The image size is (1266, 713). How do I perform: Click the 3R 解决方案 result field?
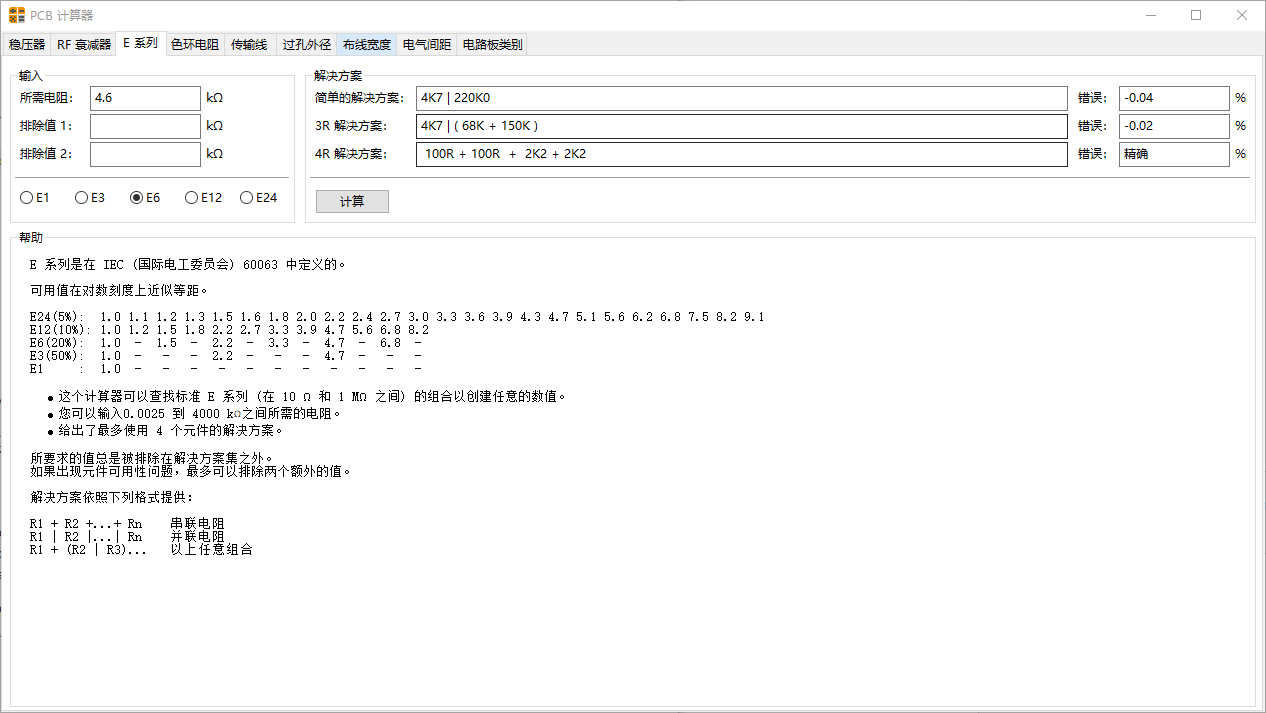click(741, 126)
